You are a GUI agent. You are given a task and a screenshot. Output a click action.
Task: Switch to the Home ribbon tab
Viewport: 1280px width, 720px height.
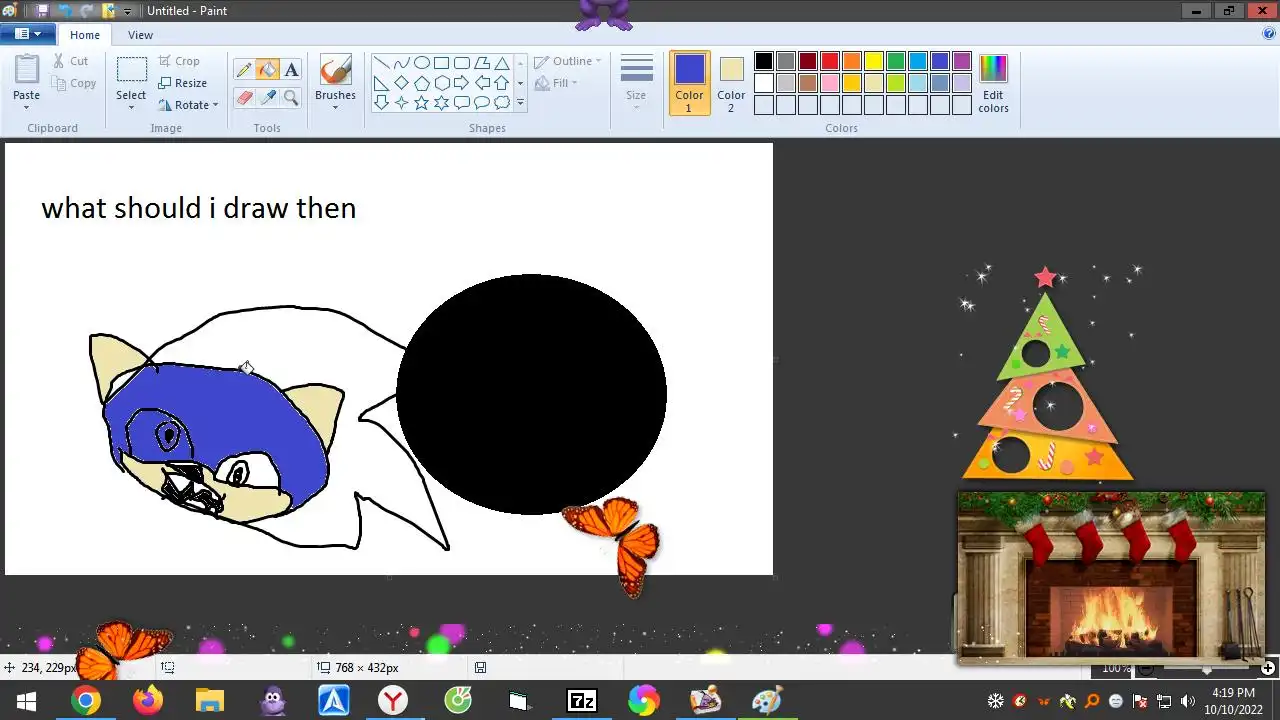[85, 35]
